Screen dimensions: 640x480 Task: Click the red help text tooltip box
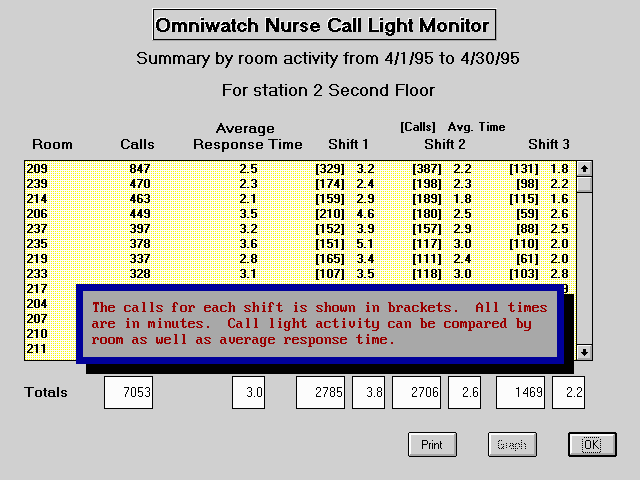320,324
